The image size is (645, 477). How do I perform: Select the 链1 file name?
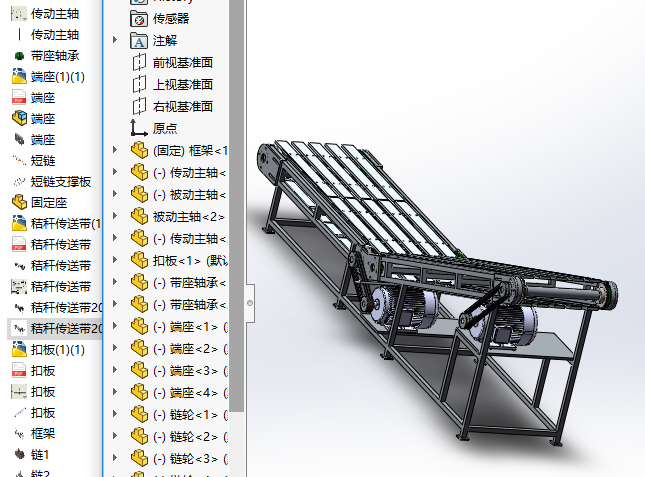(x=40, y=454)
